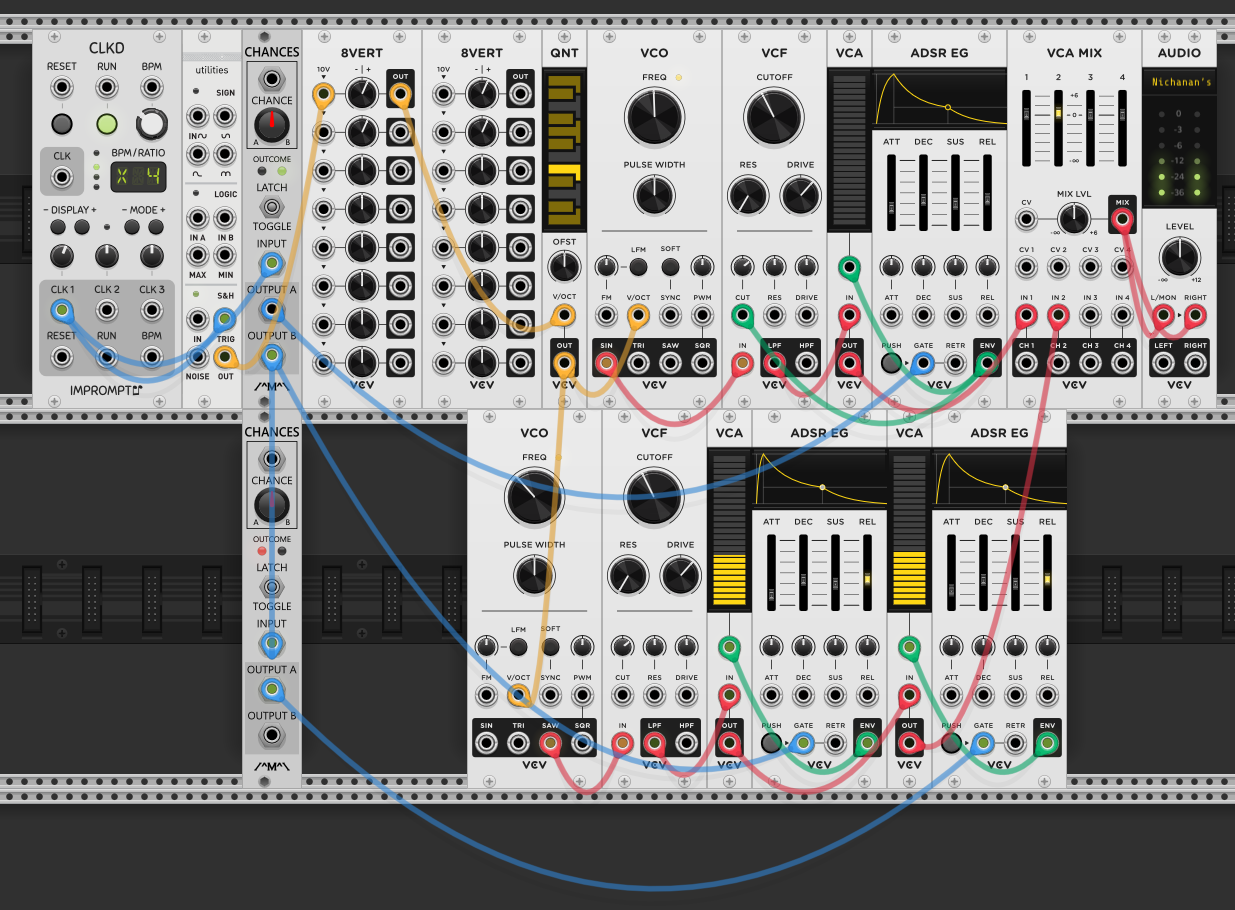Toggle the SOFT button on bottom-row VCO
Screen dimensions: 1235x910
point(550,647)
